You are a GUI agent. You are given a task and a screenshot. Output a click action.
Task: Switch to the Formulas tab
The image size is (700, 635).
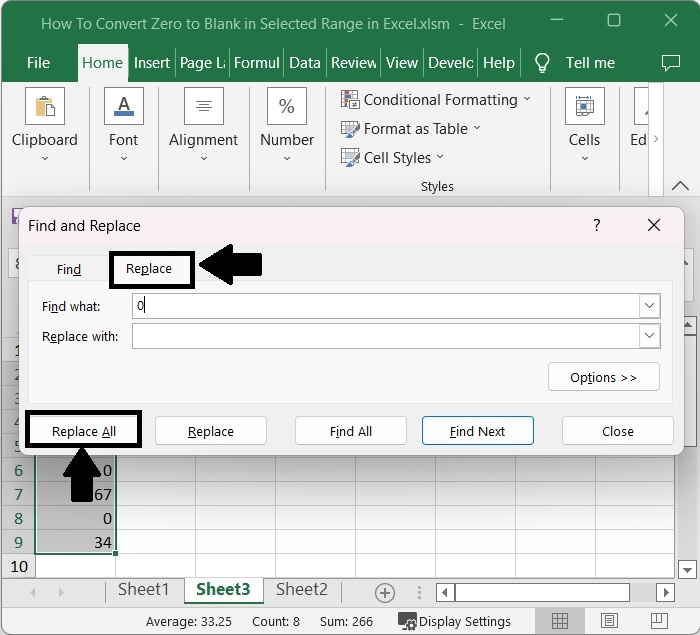tap(257, 63)
